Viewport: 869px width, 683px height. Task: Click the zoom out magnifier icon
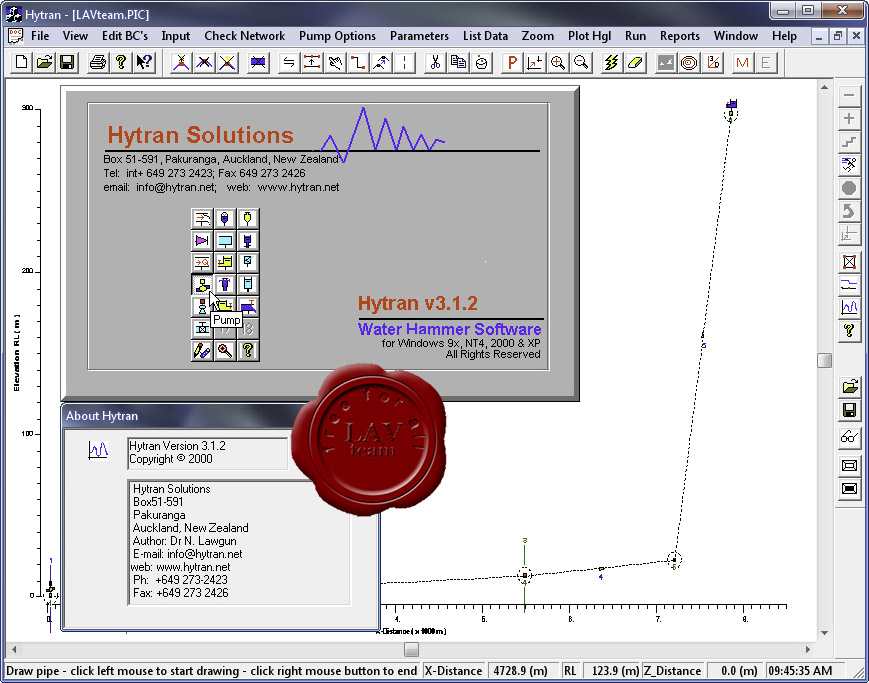(581, 62)
